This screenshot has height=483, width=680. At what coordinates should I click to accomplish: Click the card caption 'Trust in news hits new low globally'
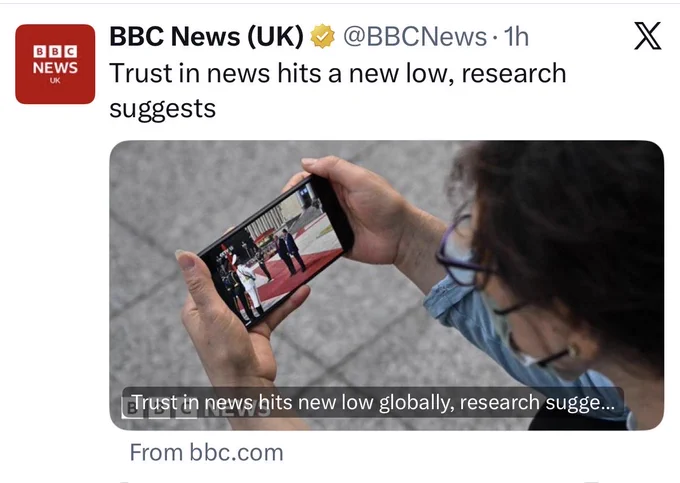(x=293, y=402)
